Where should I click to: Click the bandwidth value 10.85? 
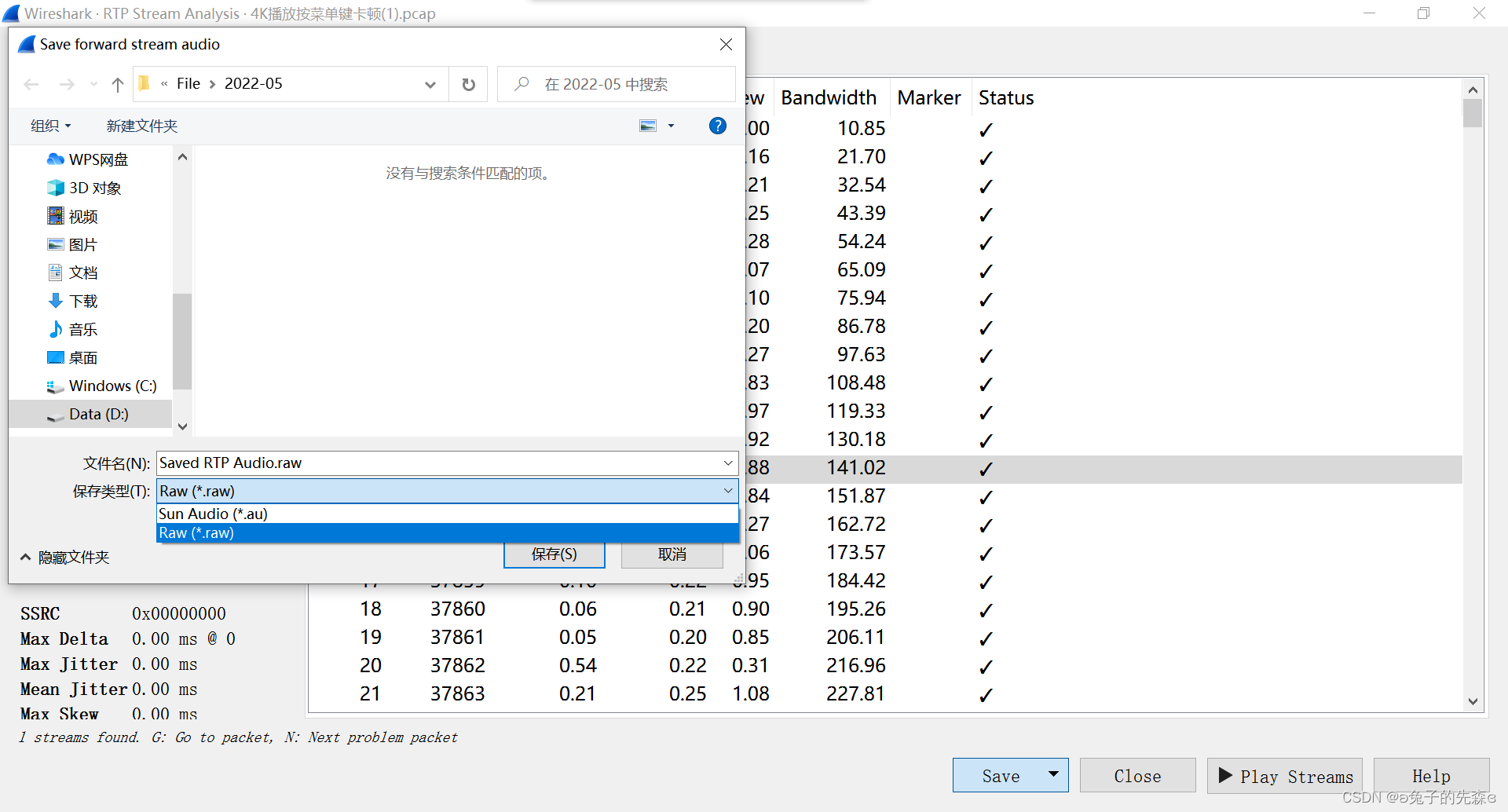coord(861,129)
